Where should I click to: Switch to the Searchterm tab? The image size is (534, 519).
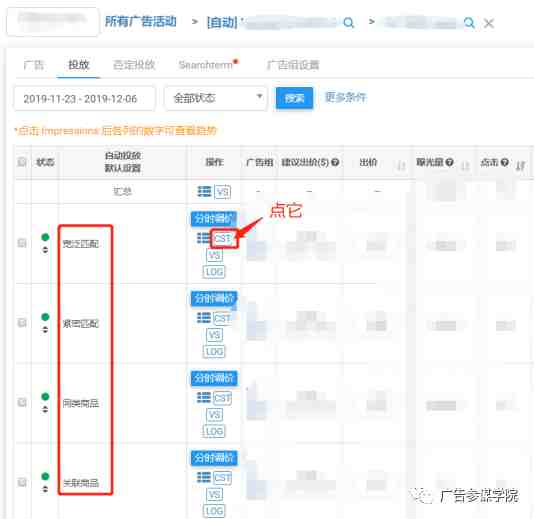coord(206,65)
